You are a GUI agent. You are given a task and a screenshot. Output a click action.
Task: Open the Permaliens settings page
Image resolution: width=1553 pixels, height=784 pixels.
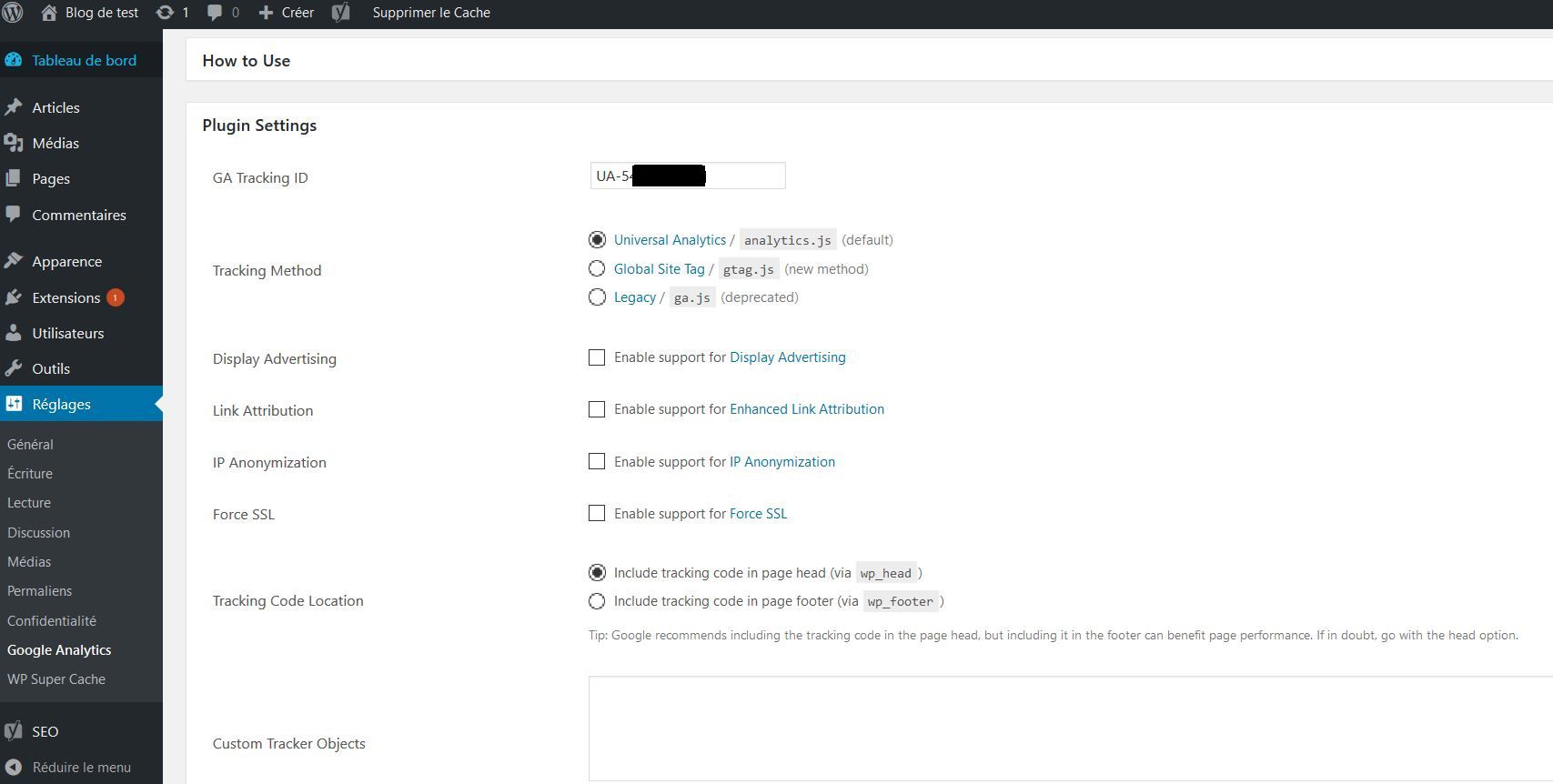(x=39, y=590)
